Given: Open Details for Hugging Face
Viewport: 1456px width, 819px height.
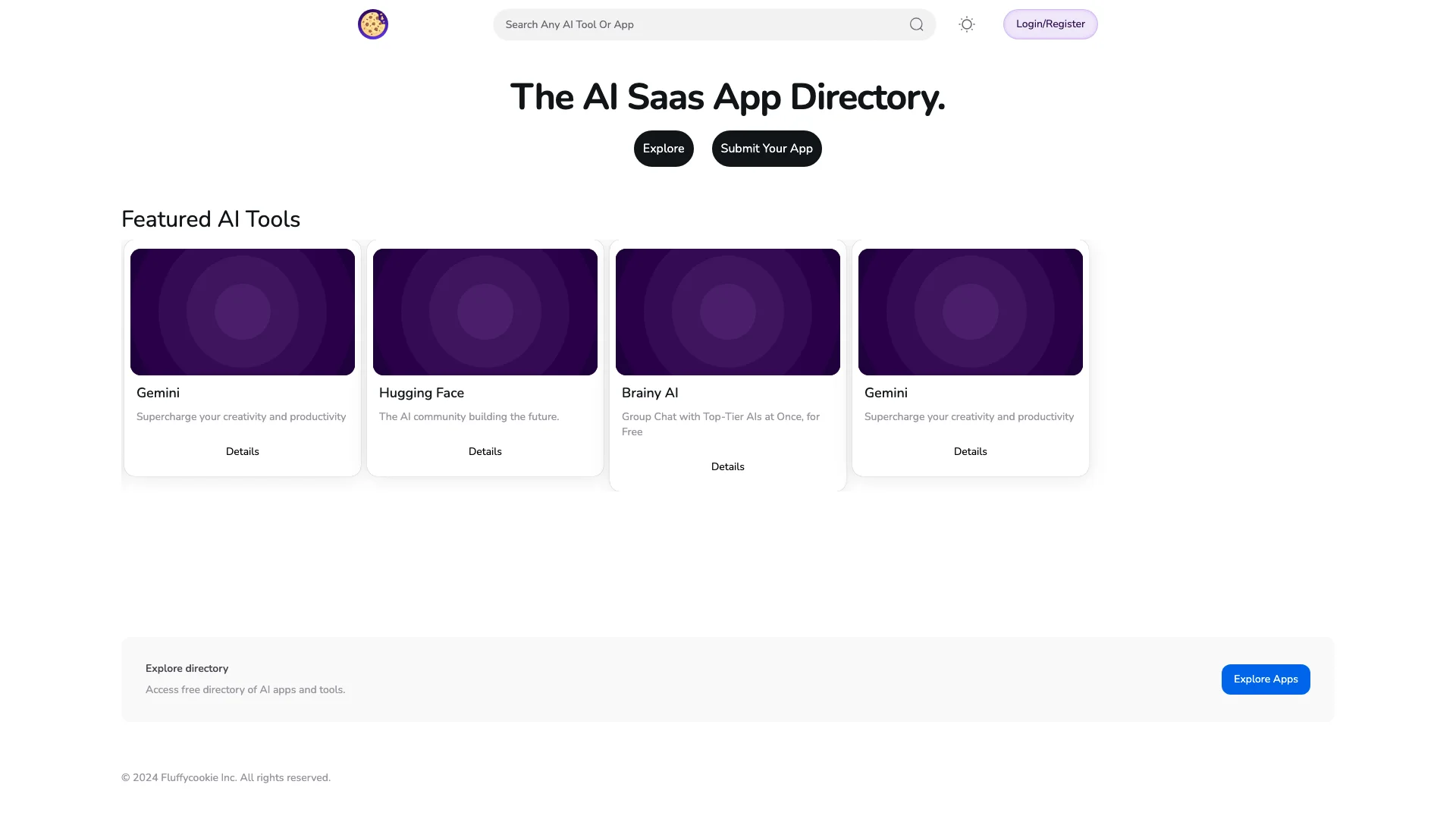Looking at the screenshot, I should [x=485, y=451].
